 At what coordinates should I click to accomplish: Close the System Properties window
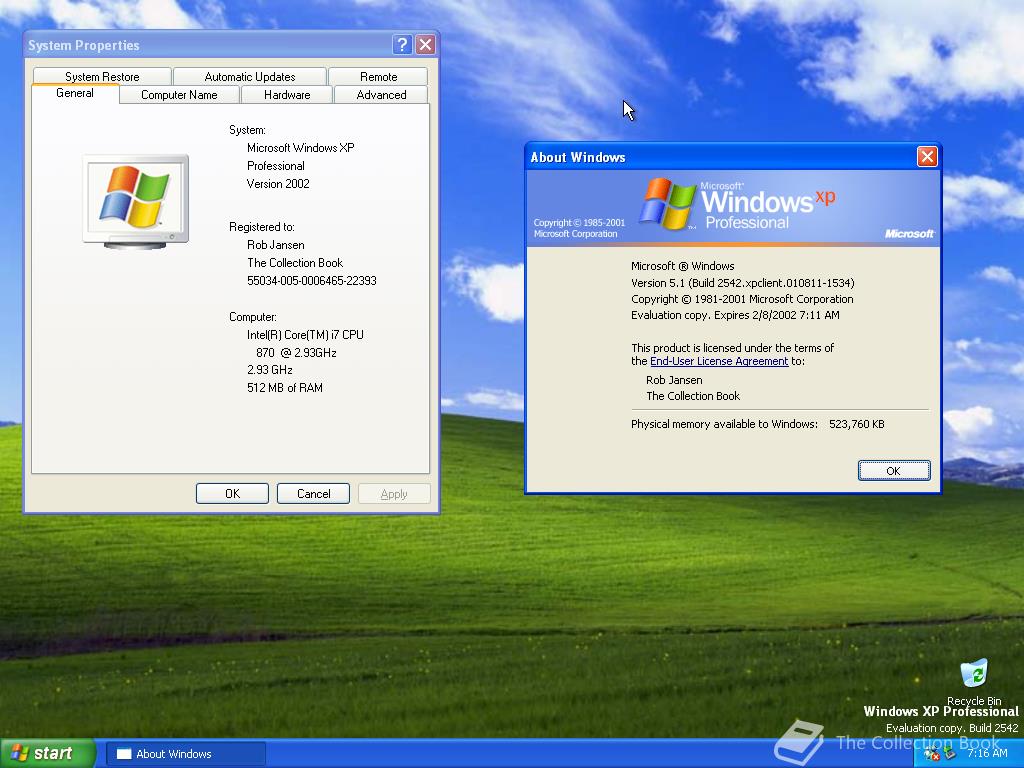(425, 44)
